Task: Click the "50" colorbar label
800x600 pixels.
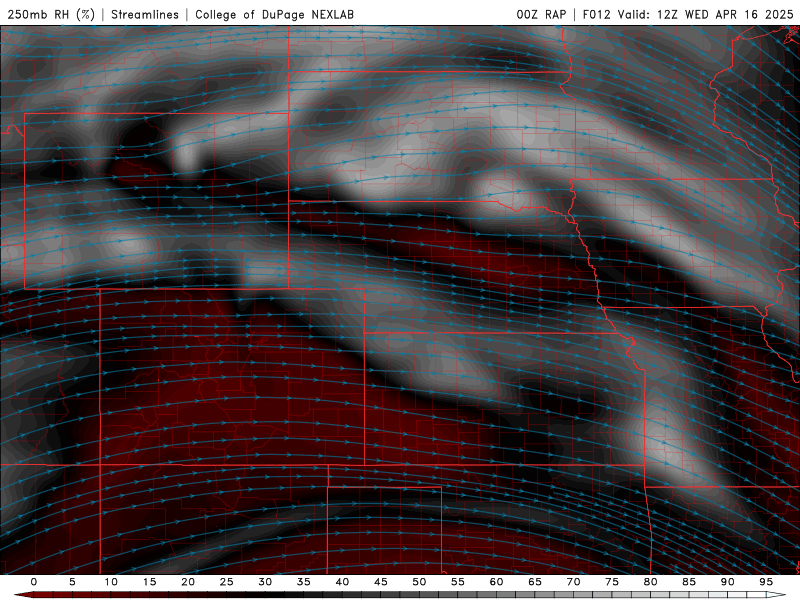Action: [419, 582]
